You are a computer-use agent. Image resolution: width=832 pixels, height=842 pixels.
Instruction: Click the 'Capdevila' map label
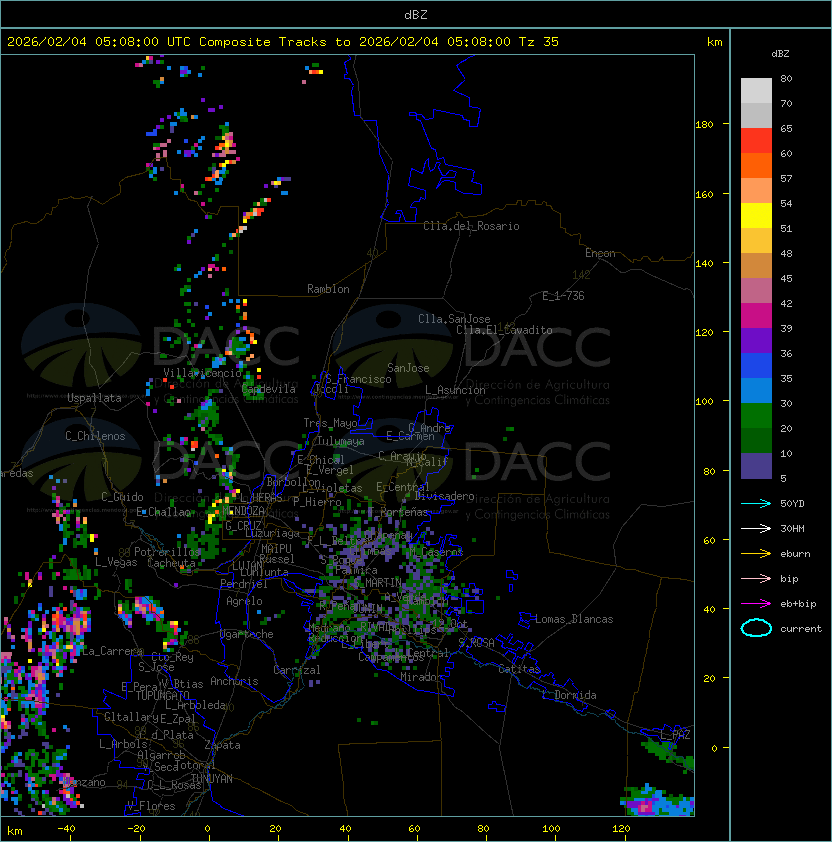[x=269, y=389]
